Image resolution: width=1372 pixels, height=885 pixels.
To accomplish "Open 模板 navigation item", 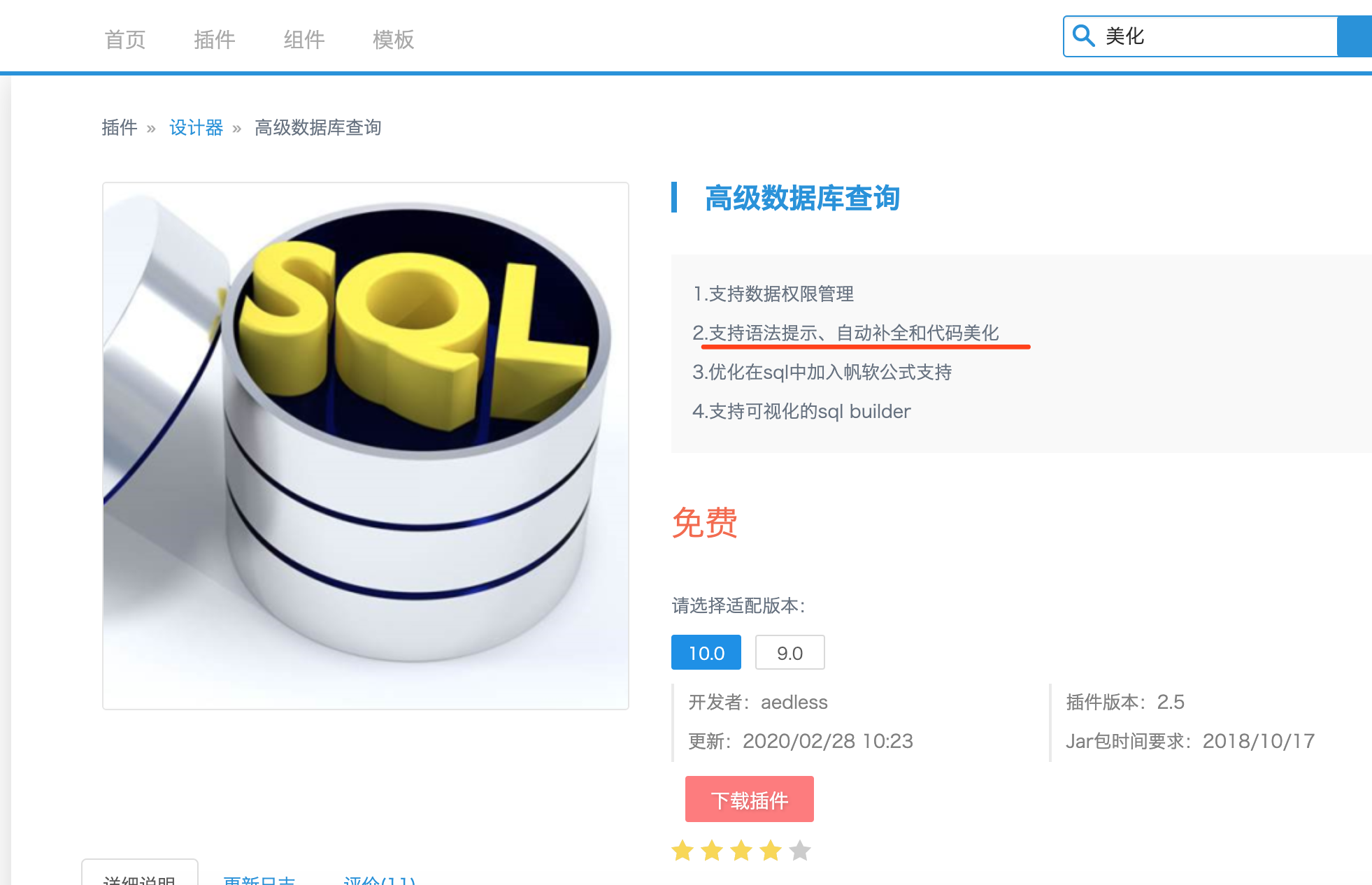I will [394, 40].
